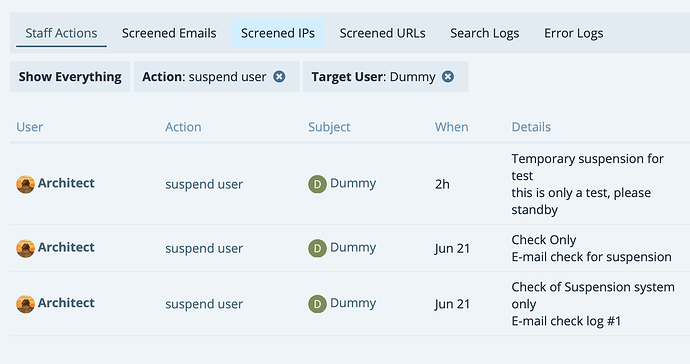
Task: Click Dummy's avatar in the 'E-mail check log #1' row
Action: 317,304
